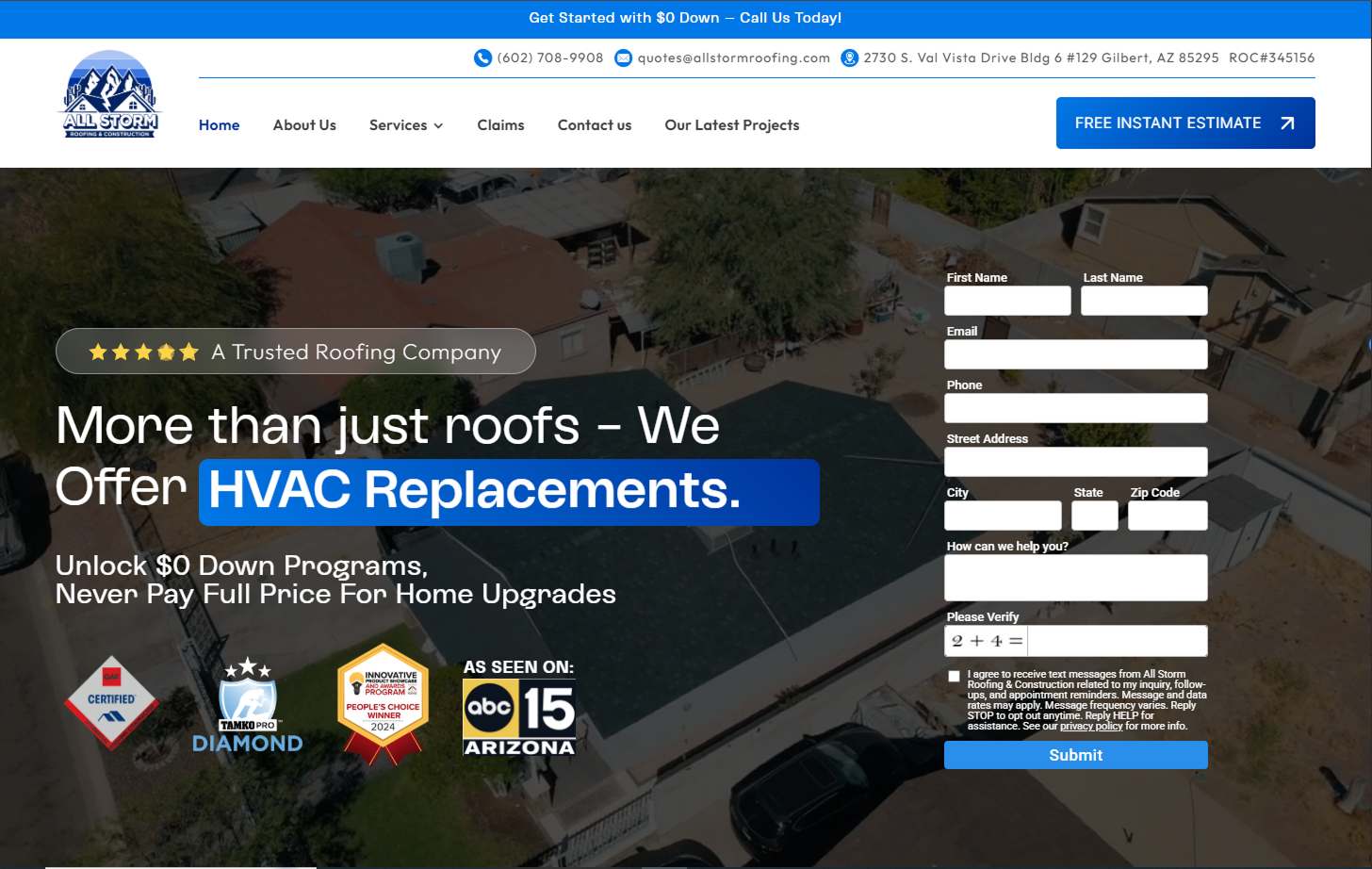Image resolution: width=1372 pixels, height=869 pixels.
Task: Click the Free Instant Estimate button
Action: (x=1185, y=123)
